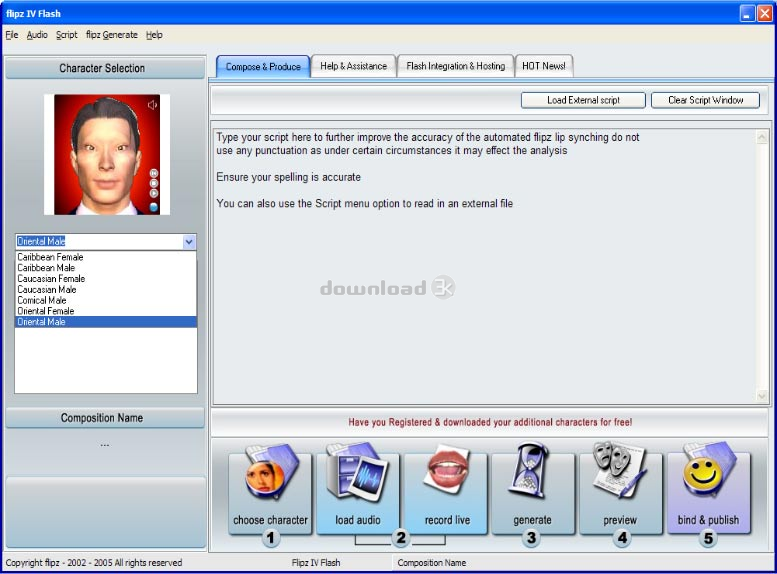Click Load External script button

pos(583,100)
